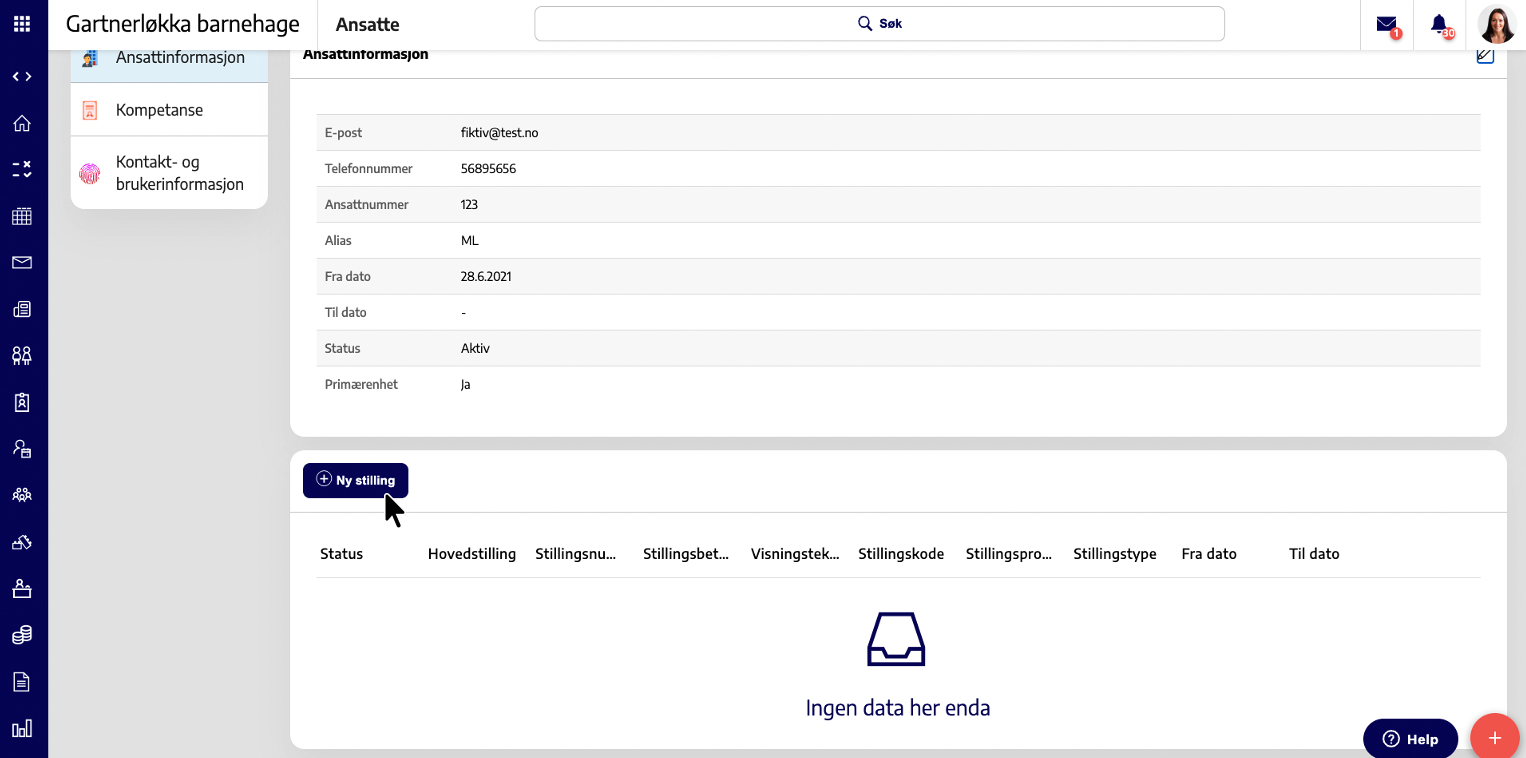Image resolution: width=1526 pixels, height=758 pixels.
Task: Open the user profile avatar
Action: tap(1498, 25)
